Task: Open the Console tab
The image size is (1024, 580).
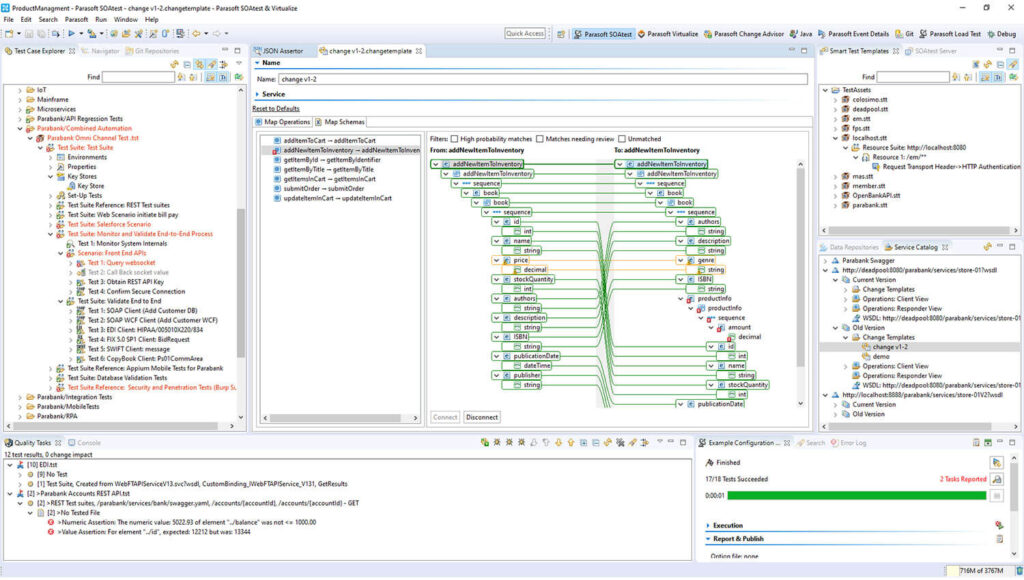Action: click(x=84, y=443)
